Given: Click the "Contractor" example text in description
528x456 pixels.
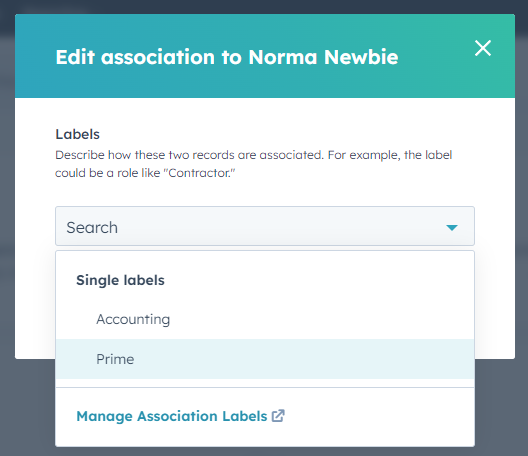Looking at the screenshot, I should click(199, 173).
